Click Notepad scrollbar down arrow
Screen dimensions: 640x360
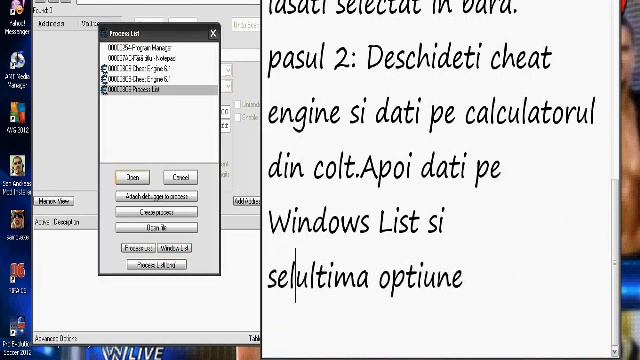click(x=615, y=352)
